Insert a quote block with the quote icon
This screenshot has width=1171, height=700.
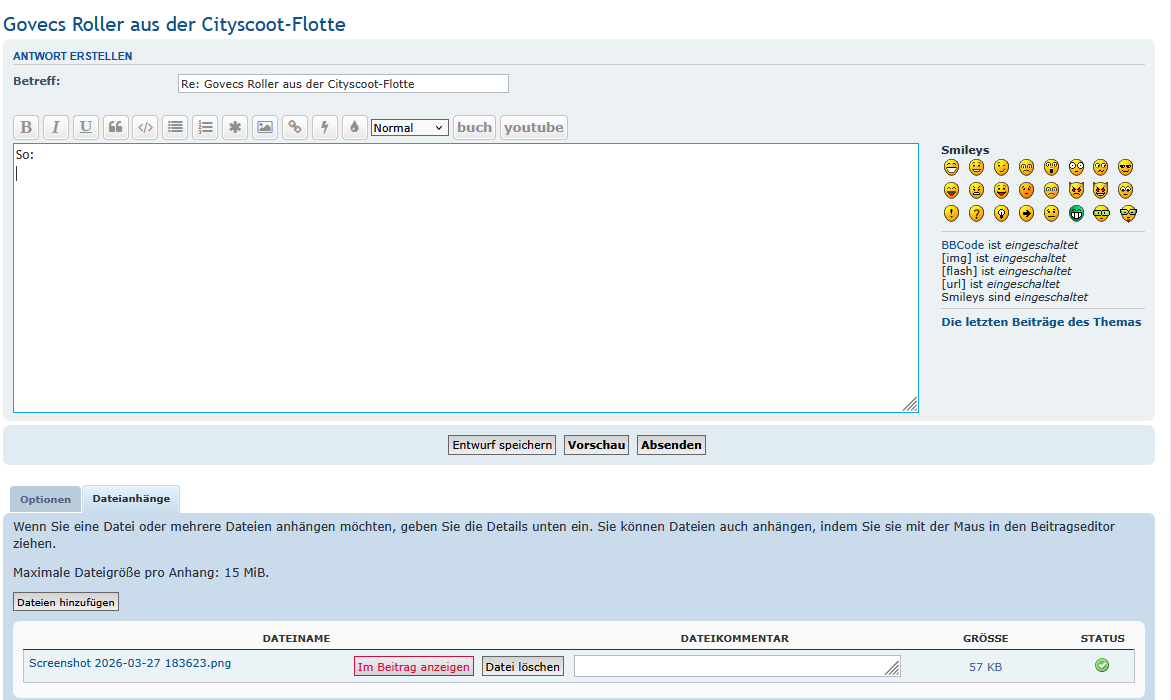tap(116, 127)
